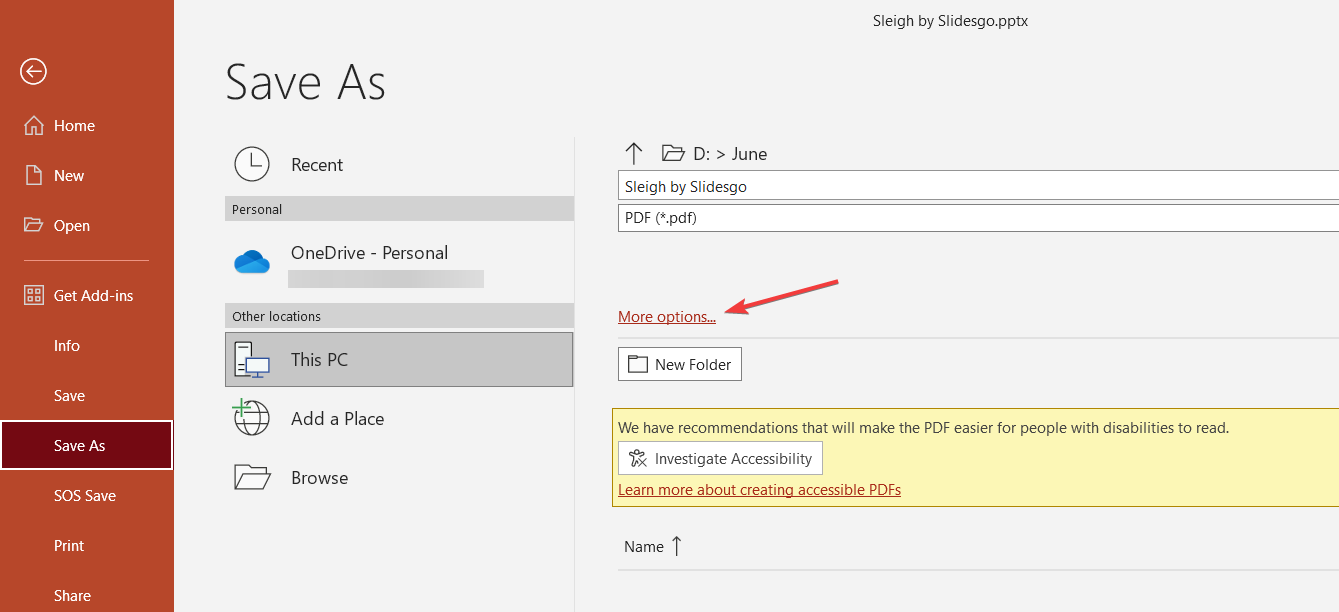Select This PC location
The height and width of the screenshot is (612, 1339).
point(399,359)
